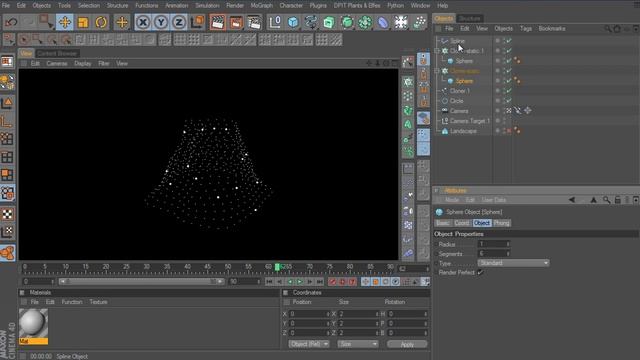Click green Play Forward button
The height and width of the screenshot is (360, 640).
(x=300, y=282)
